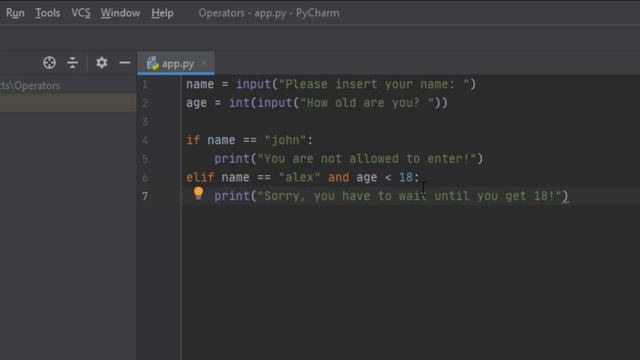
Task: Click the text "Please insert your name: "
Action: pyautogui.click(x=374, y=84)
